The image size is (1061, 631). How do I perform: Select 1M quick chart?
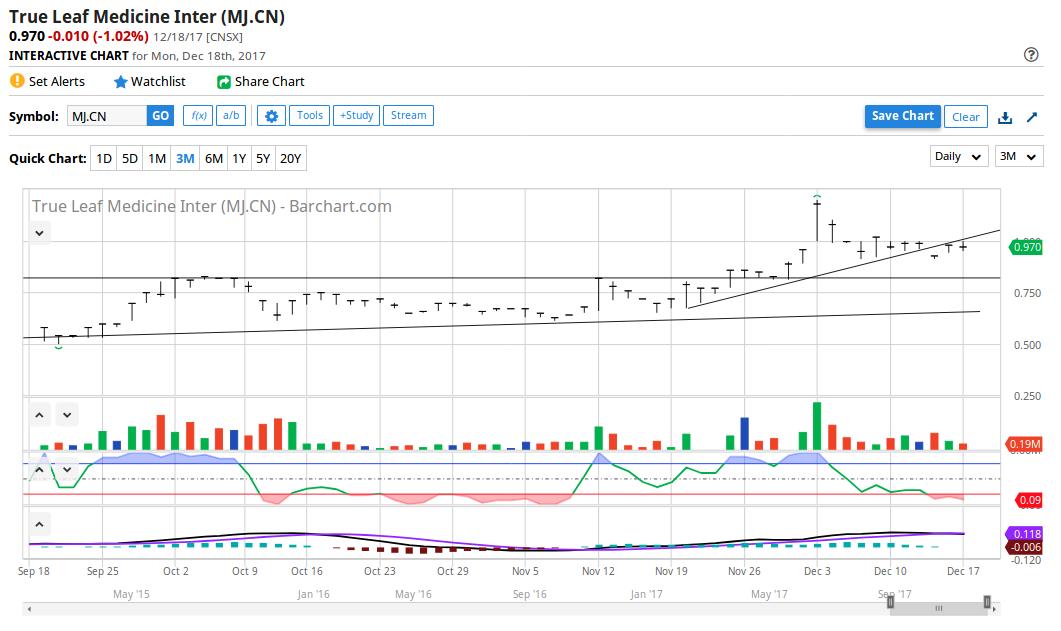[x=157, y=158]
